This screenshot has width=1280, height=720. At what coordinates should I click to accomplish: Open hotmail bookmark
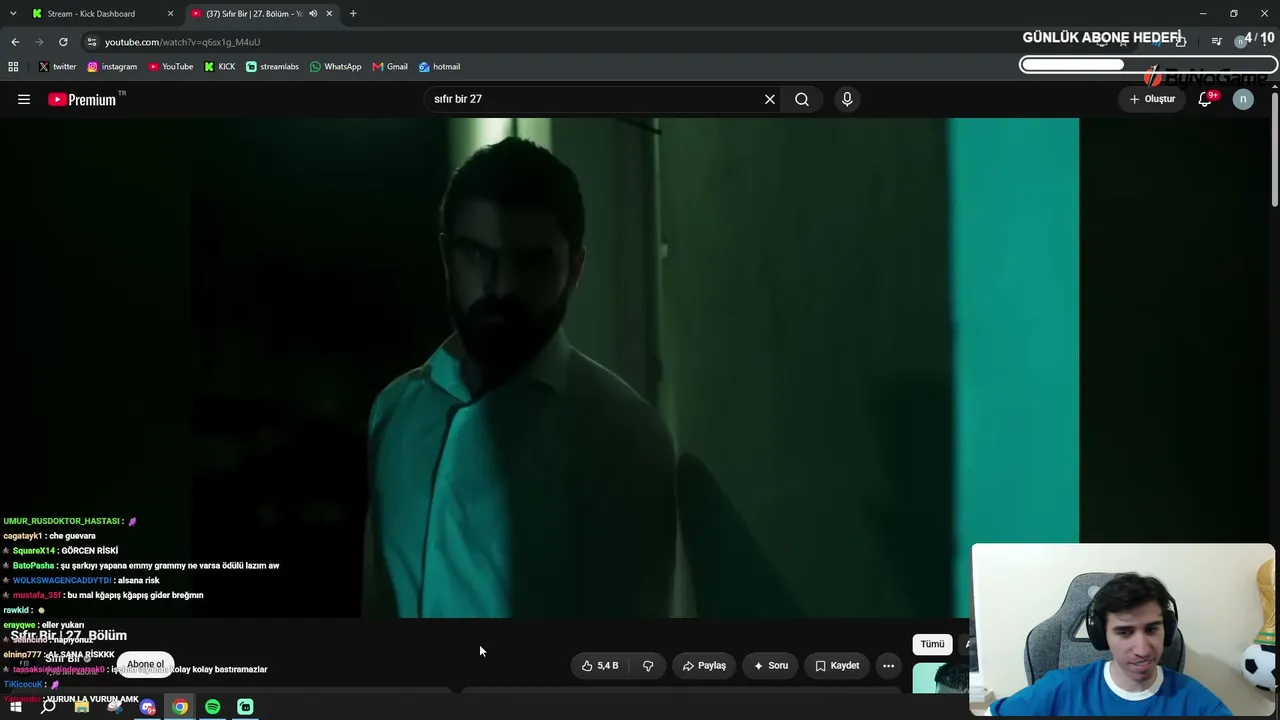(440, 67)
